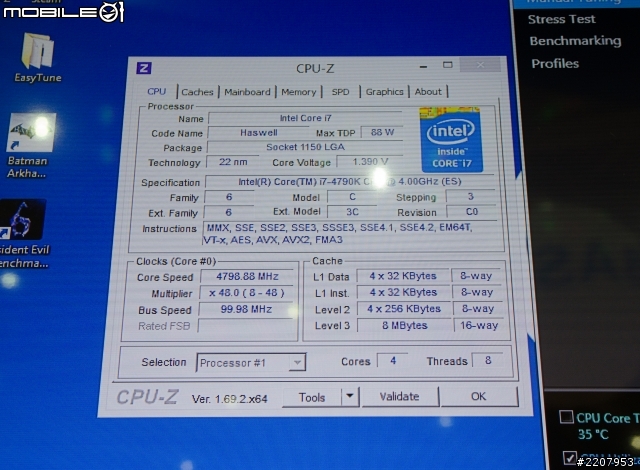The height and width of the screenshot is (470, 640).
Task: Close the CPU-Z window
Action: [480, 65]
